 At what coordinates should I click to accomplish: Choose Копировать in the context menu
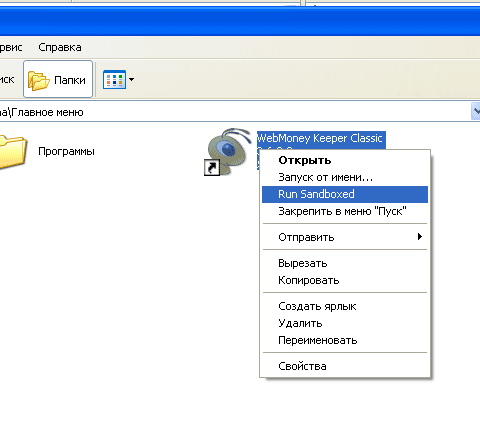click(345, 280)
